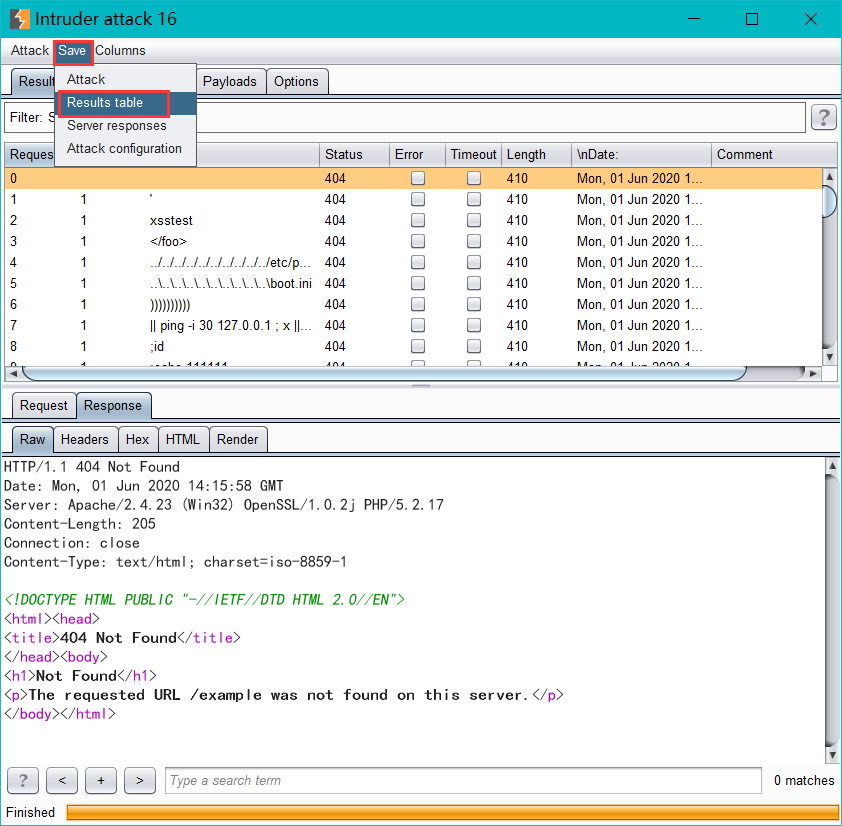
Task: Click the search help question mark button
Action: tap(23, 780)
